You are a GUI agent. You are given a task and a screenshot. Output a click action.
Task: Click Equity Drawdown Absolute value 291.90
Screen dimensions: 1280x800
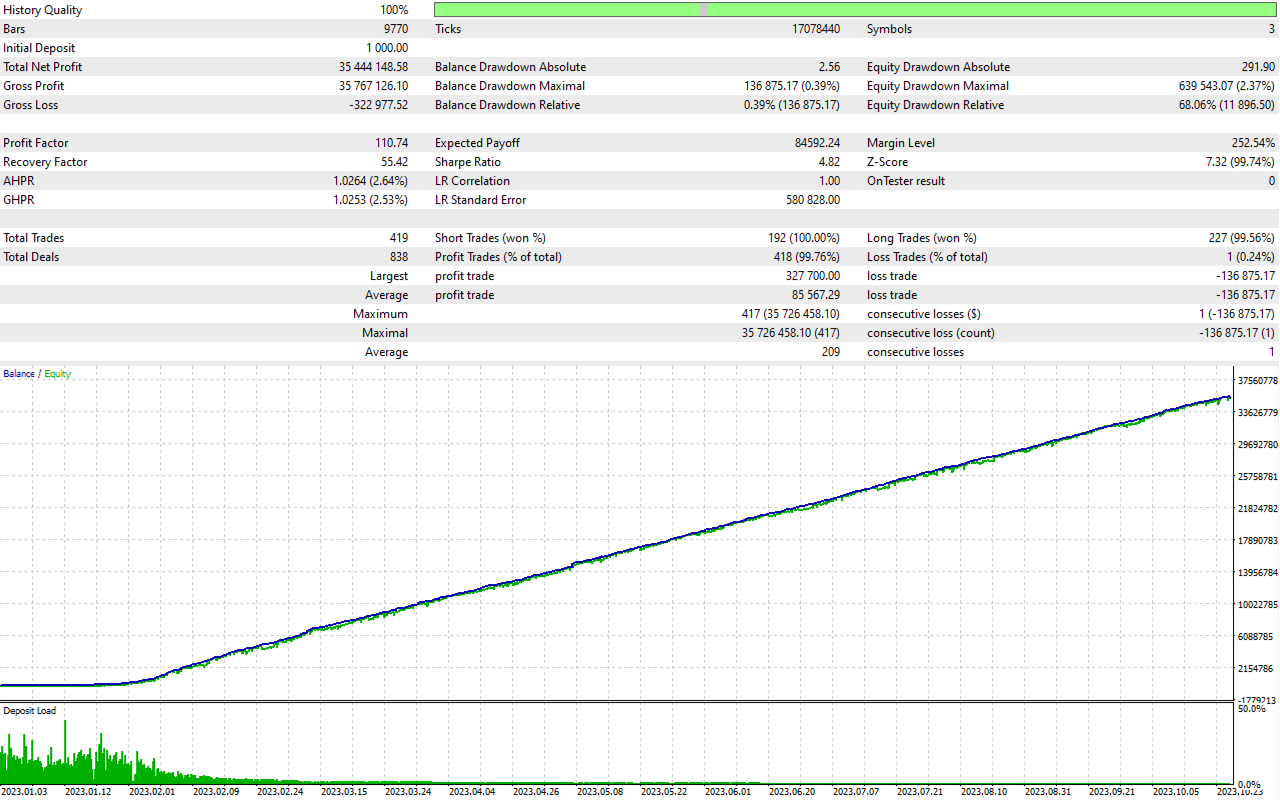coord(1258,67)
